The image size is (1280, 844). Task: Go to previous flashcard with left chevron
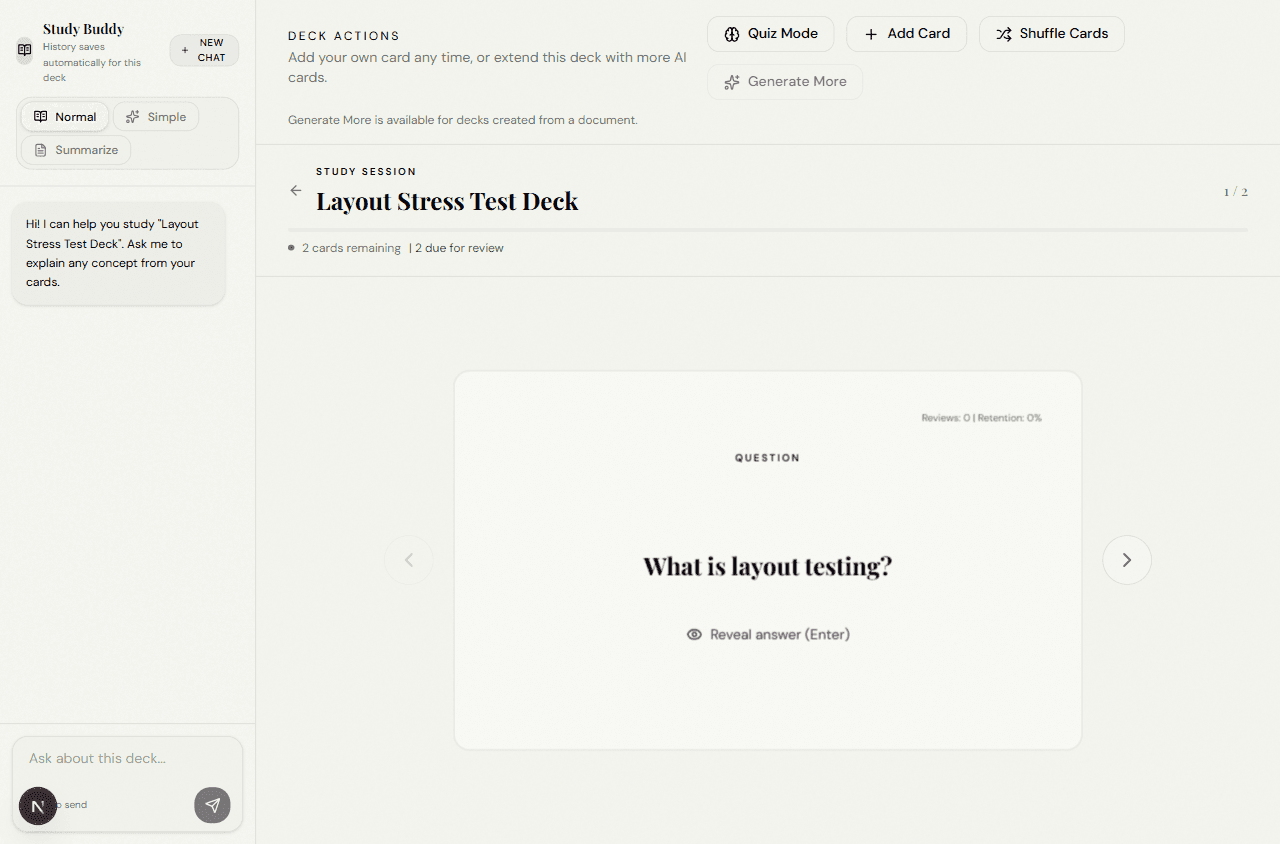point(409,560)
